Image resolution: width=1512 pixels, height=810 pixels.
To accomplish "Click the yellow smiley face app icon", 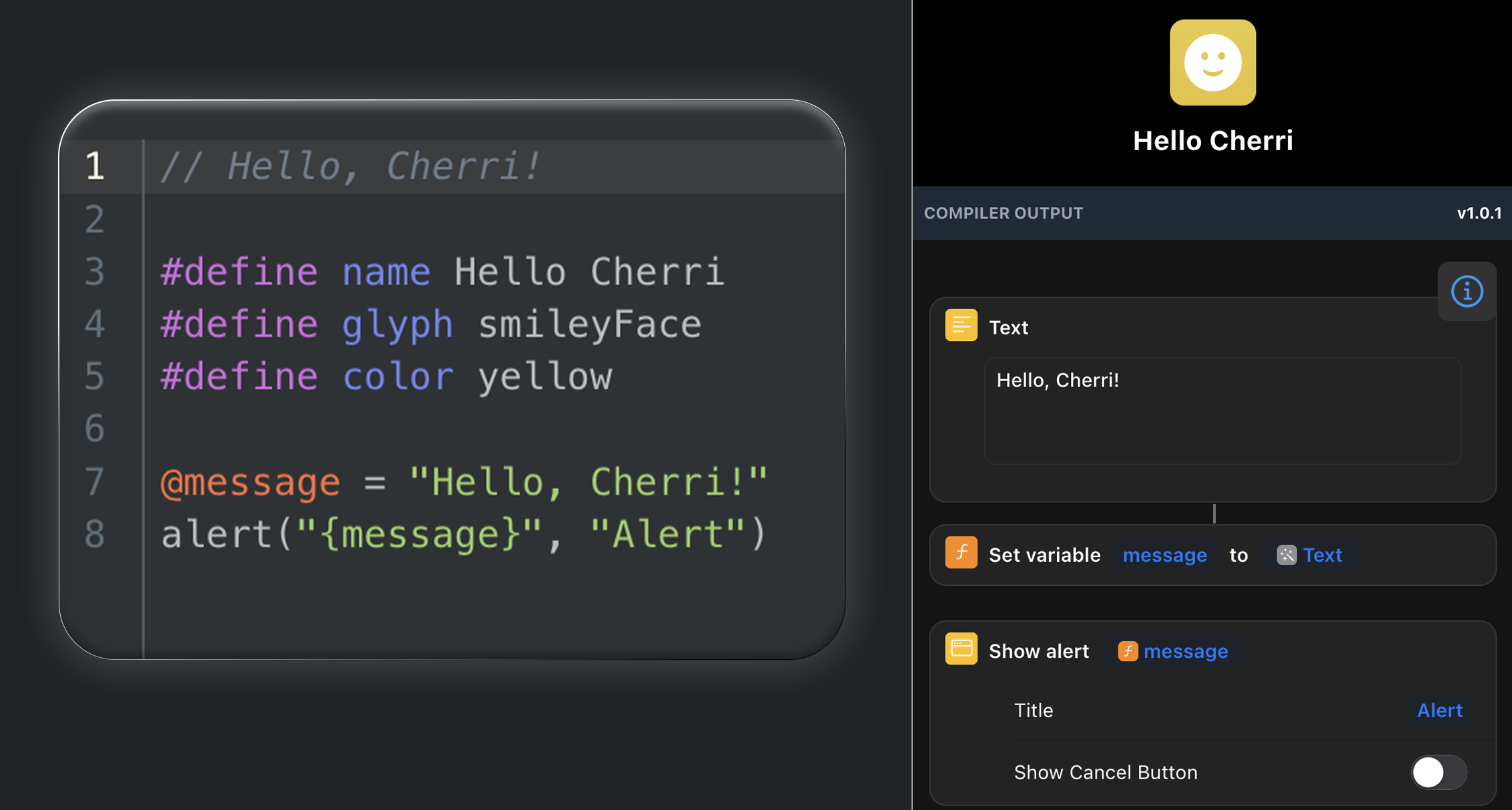I will click(1212, 62).
